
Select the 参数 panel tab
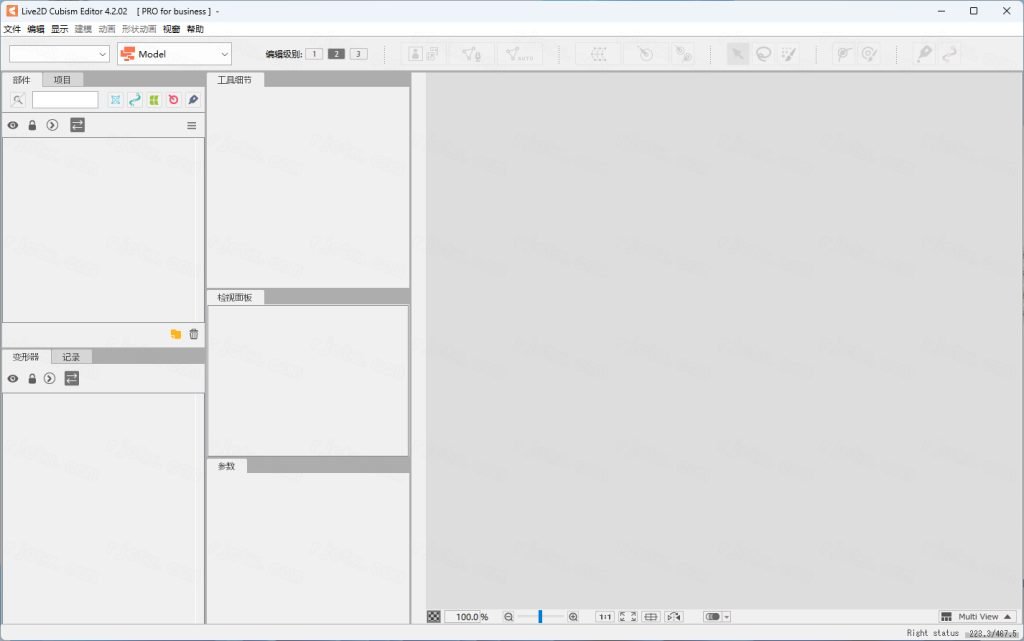227,466
